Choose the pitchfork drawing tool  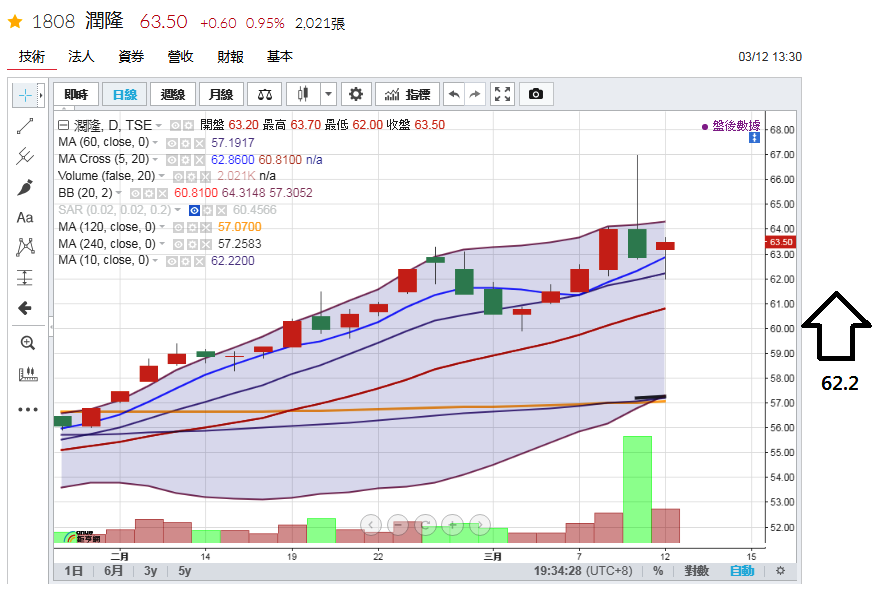tap(25, 156)
